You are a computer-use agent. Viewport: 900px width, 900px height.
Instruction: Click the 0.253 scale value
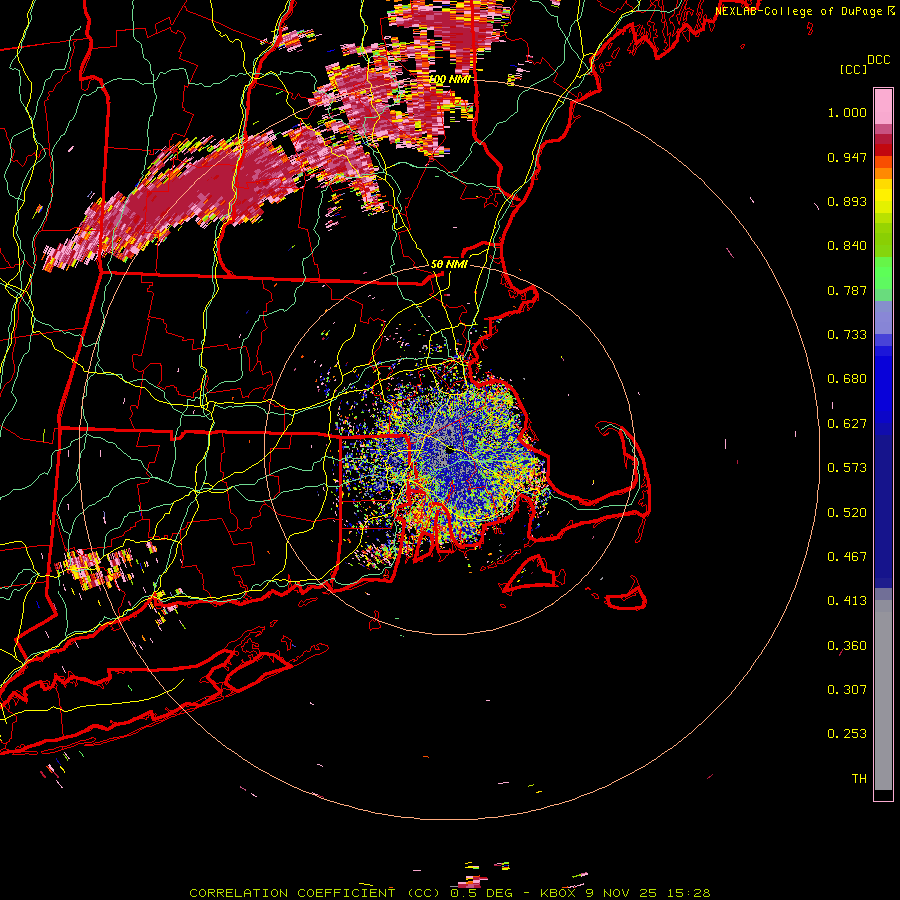tap(847, 734)
